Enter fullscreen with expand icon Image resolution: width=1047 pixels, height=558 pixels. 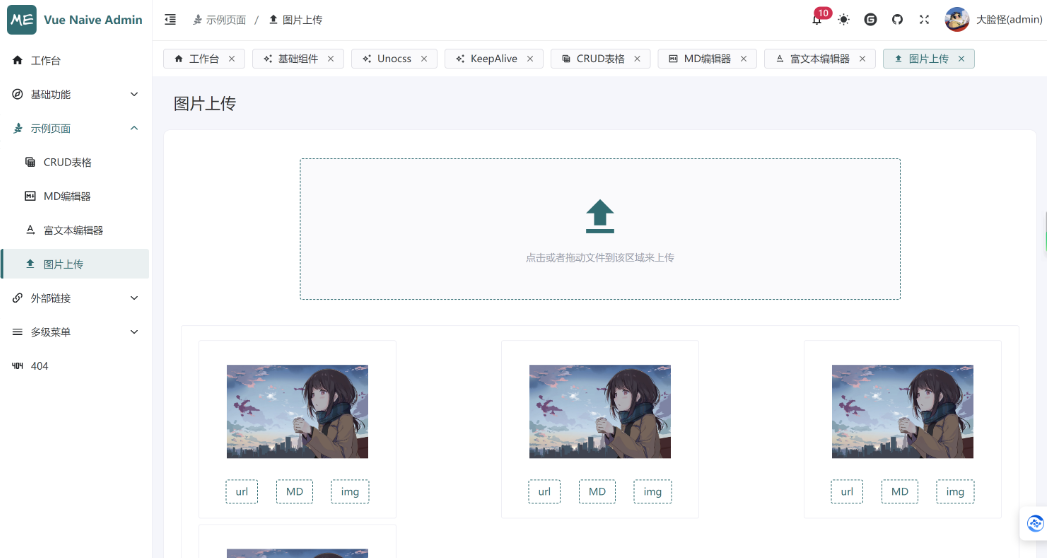pos(924,19)
